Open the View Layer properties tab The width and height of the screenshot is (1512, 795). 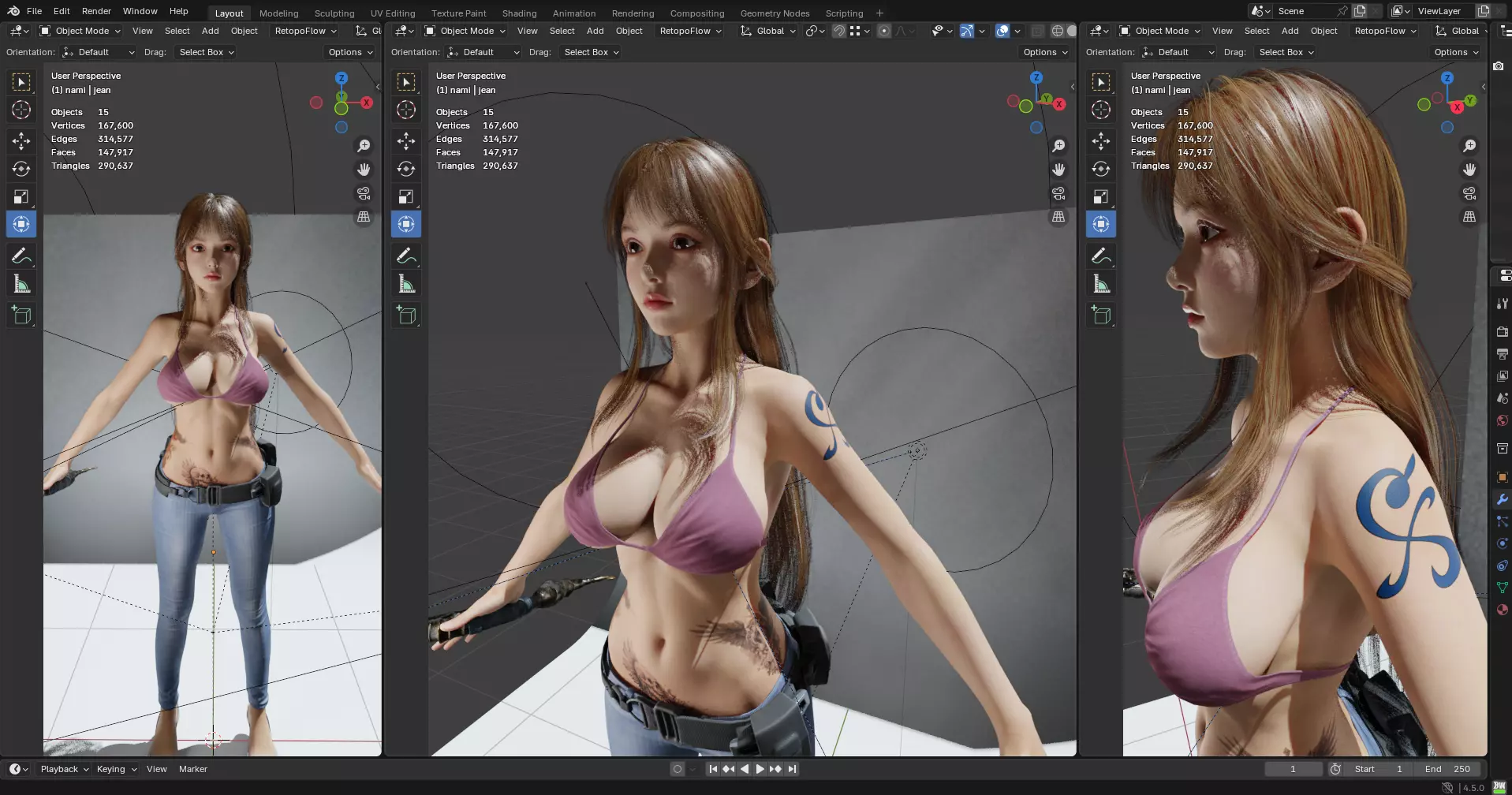(1502, 376)
